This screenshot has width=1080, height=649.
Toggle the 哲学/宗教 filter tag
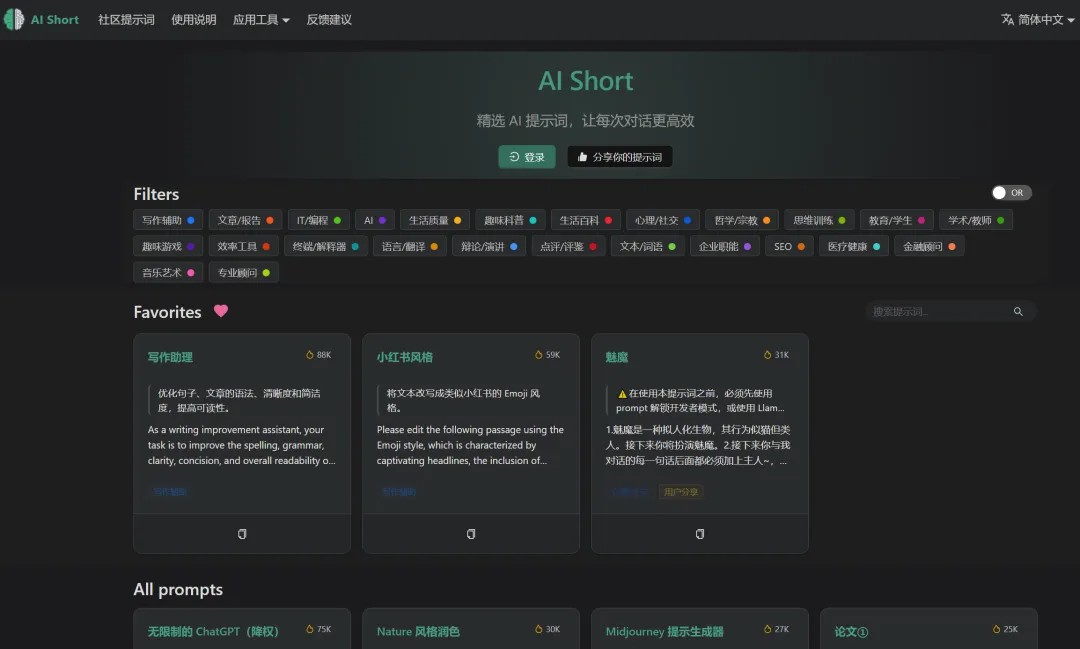pos(742,220)
